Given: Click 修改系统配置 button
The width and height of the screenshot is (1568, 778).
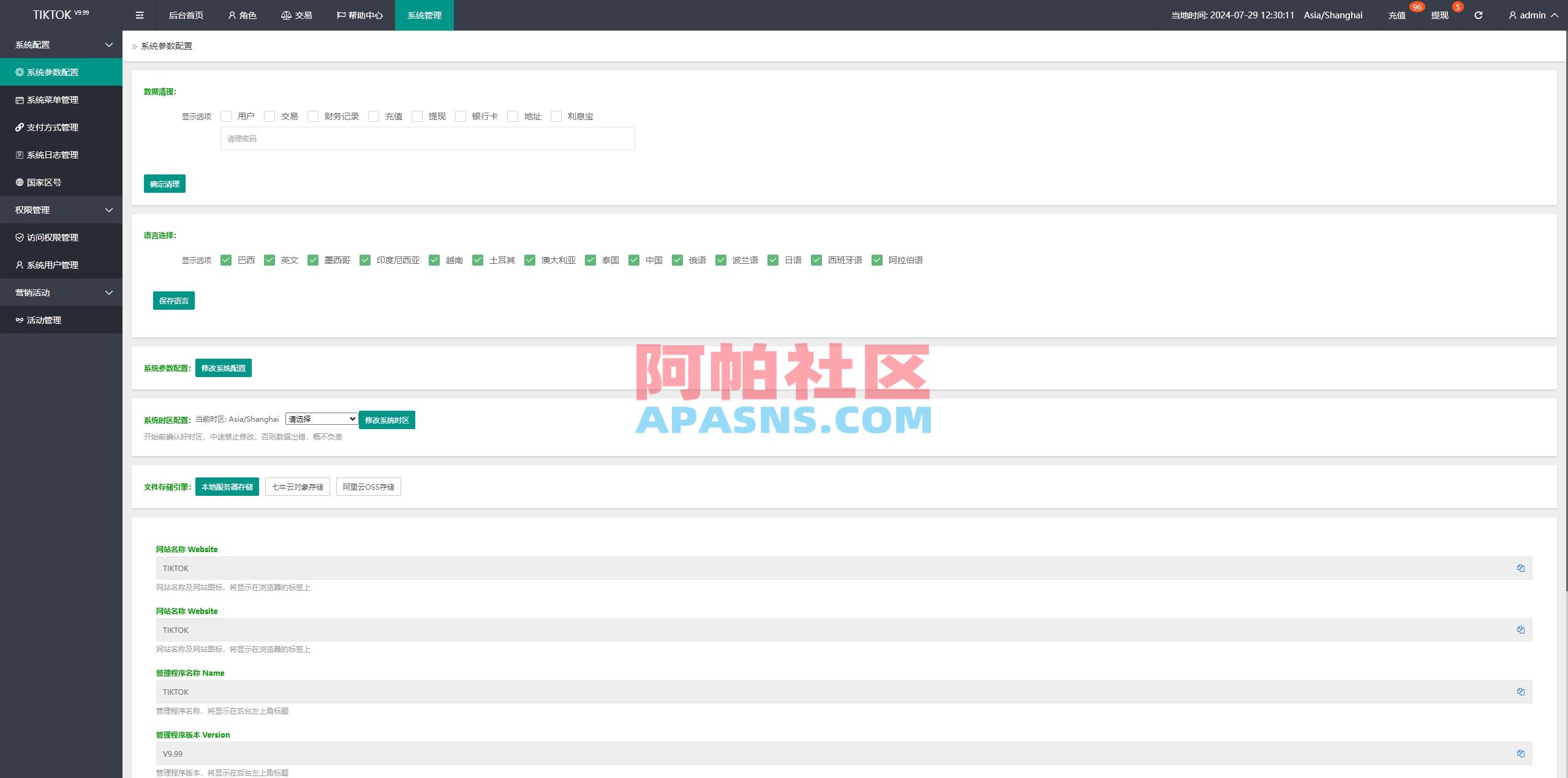Looking at the screenshot, I should pyautogui.click(x=224, y=368).
